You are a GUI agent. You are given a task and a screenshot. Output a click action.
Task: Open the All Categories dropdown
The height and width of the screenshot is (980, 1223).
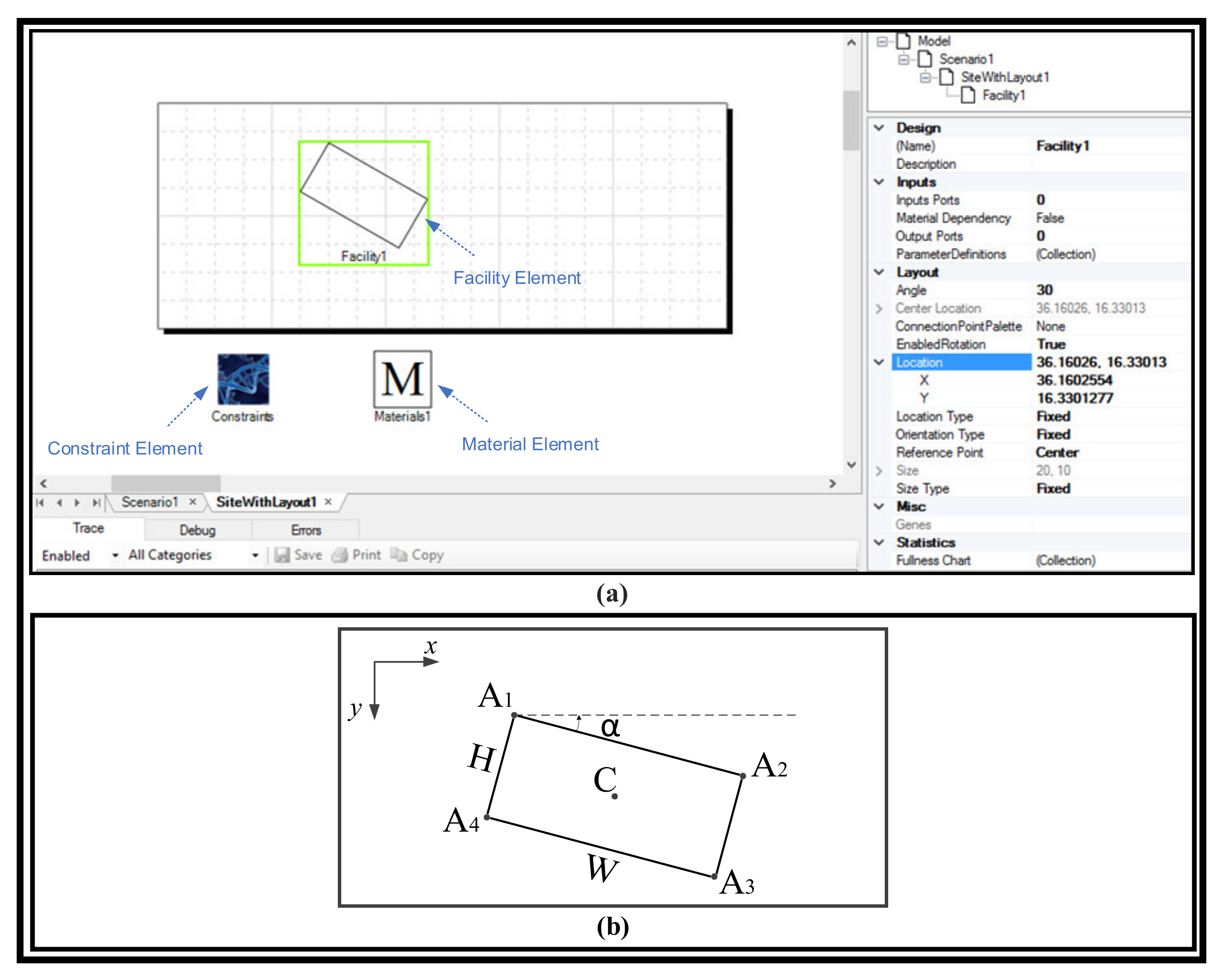point(255,555)
